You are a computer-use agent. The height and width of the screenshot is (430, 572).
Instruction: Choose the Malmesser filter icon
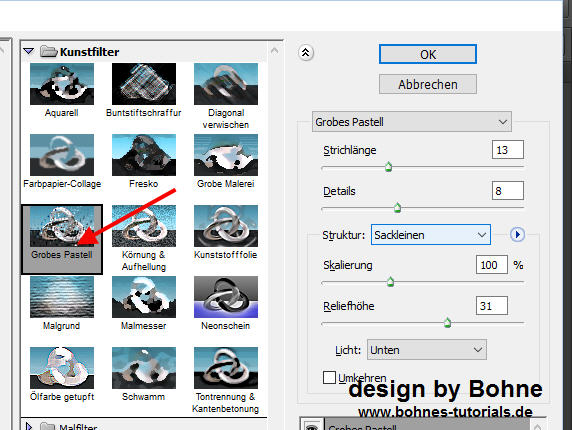144,297
